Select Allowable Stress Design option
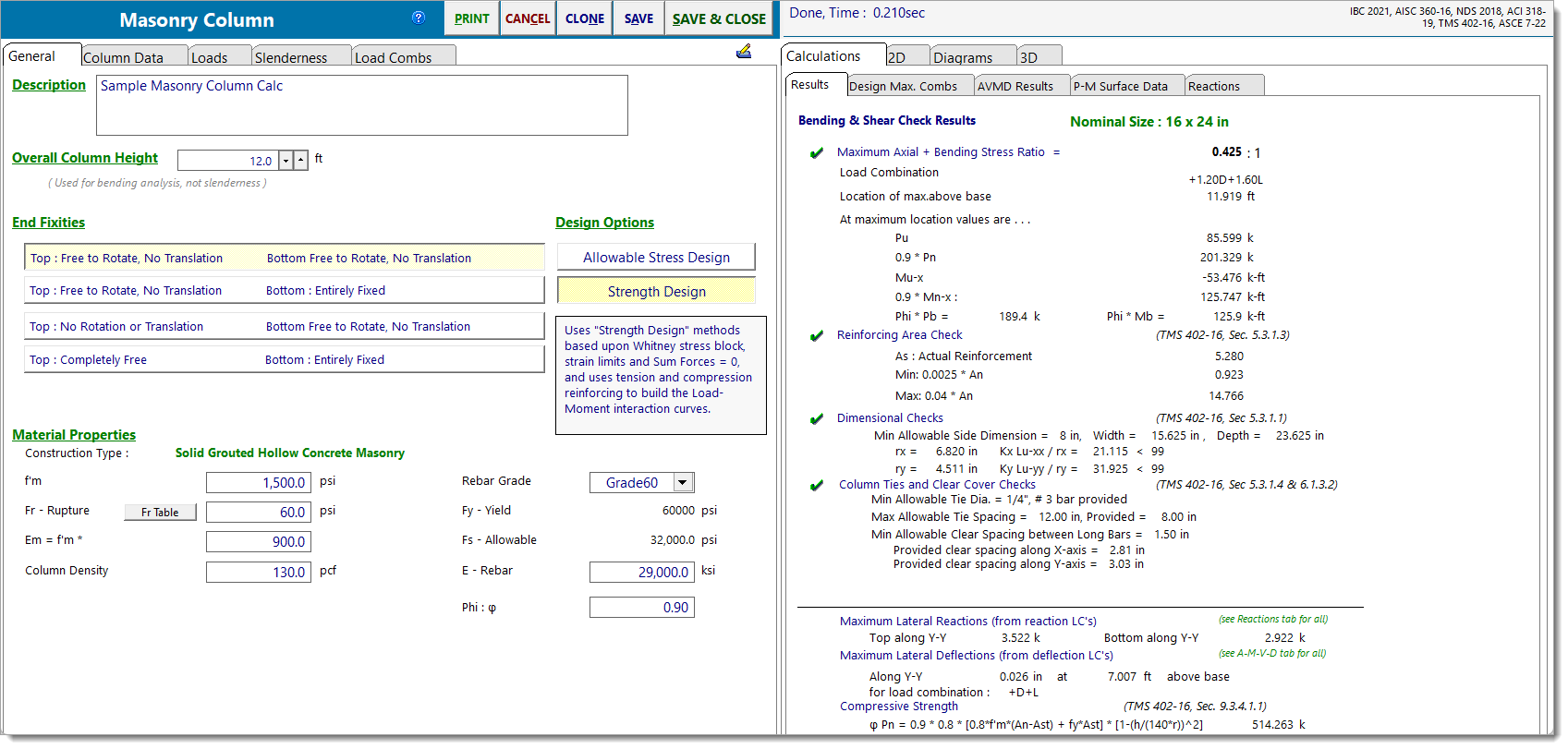This screenshot has width=1568, height=749. [x=656, y=258]
